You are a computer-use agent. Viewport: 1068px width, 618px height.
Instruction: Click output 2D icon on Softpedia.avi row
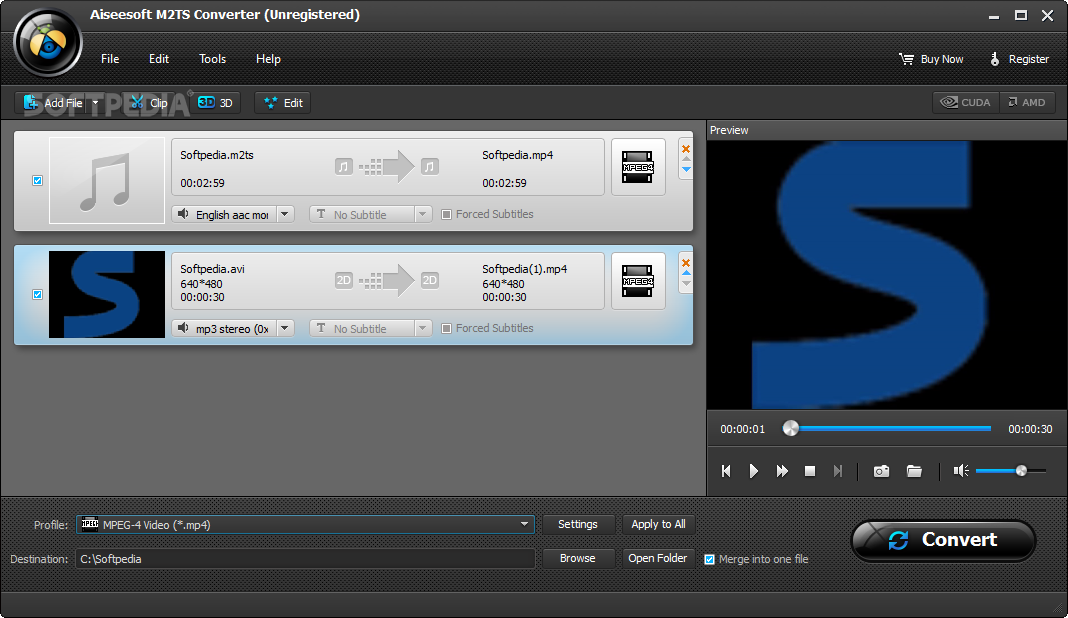point(430,280)
